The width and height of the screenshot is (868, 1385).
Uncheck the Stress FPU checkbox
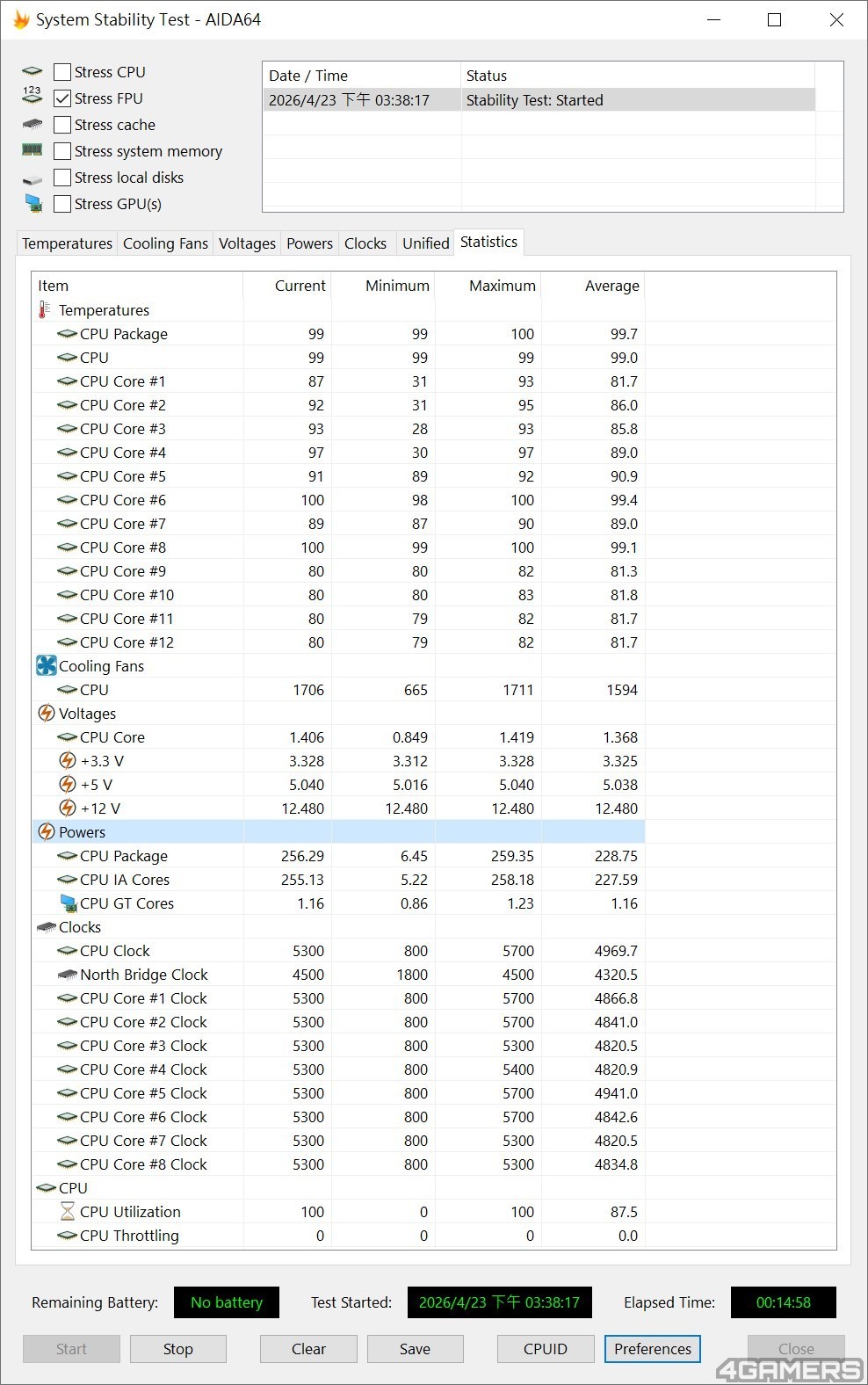tap(62, 98)
